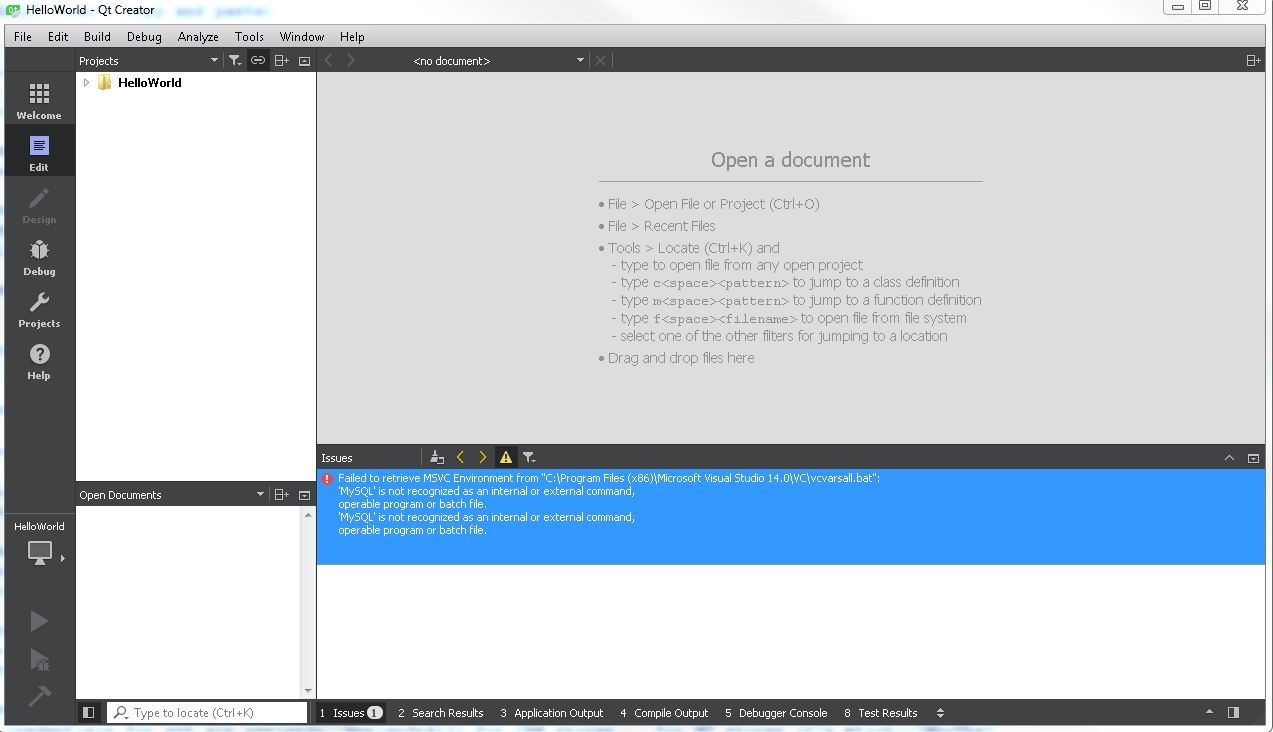Switch to Issues output tab
The height and width of the screenshot is (732, 1273).
351,713
